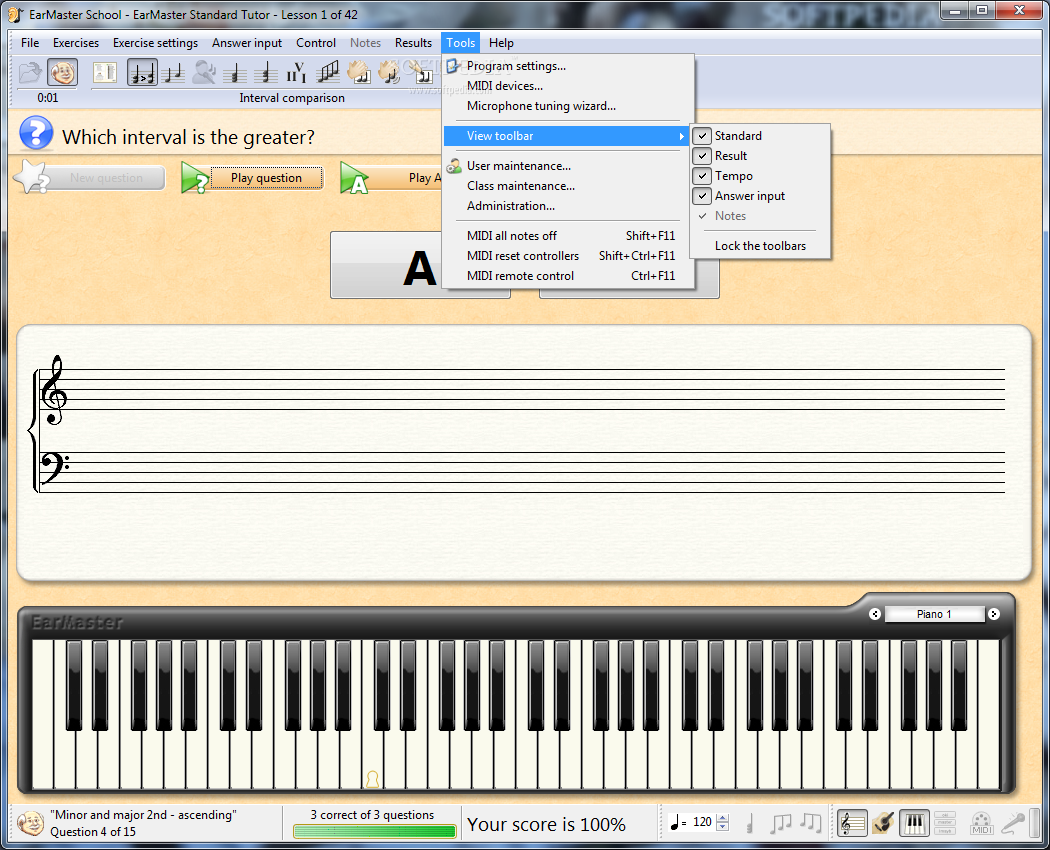
Task: Show the guitar answer input icon
Action: pyautogui.click(x=883, y=823)
